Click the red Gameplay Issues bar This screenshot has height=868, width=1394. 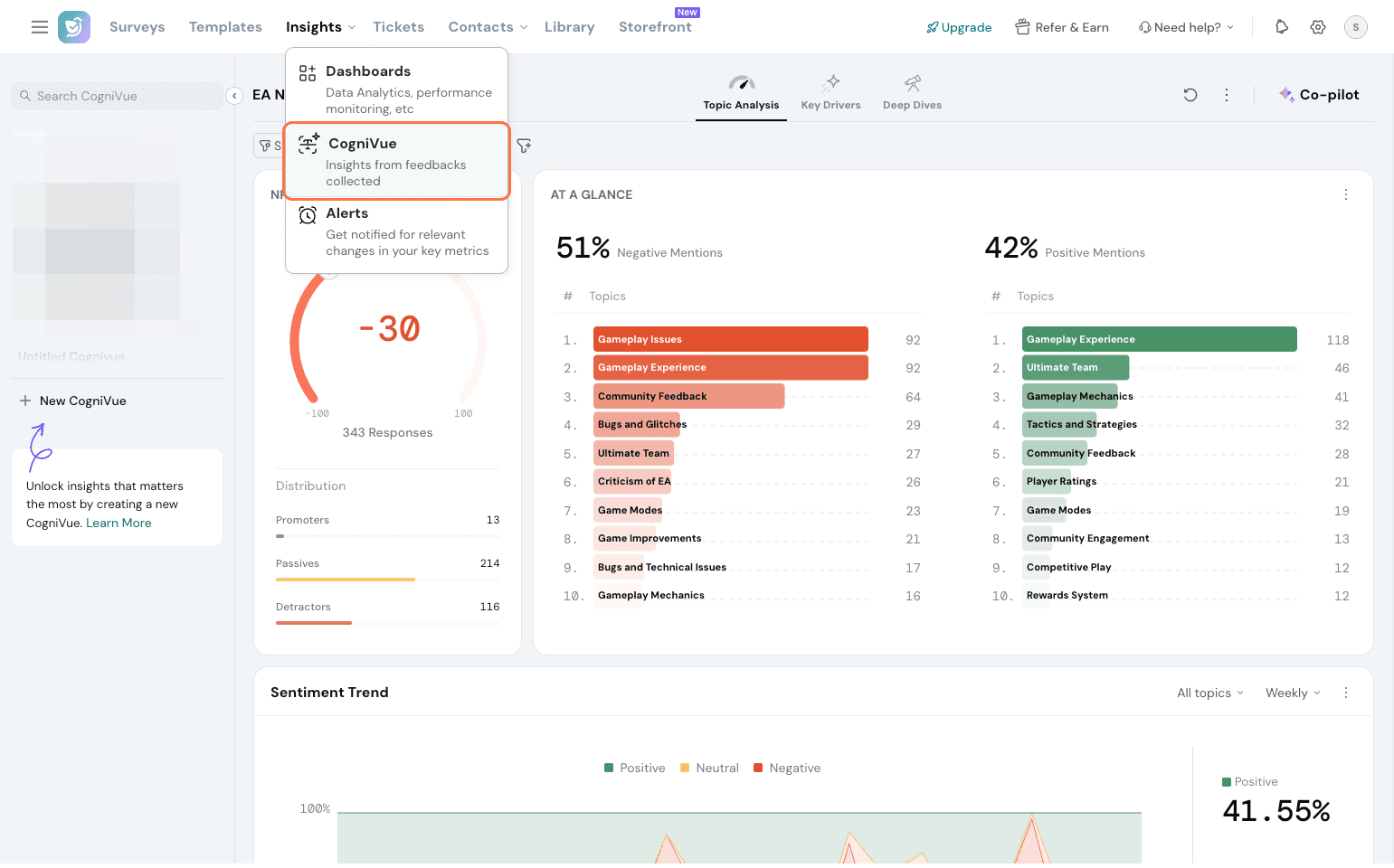[x=730, y=339]
